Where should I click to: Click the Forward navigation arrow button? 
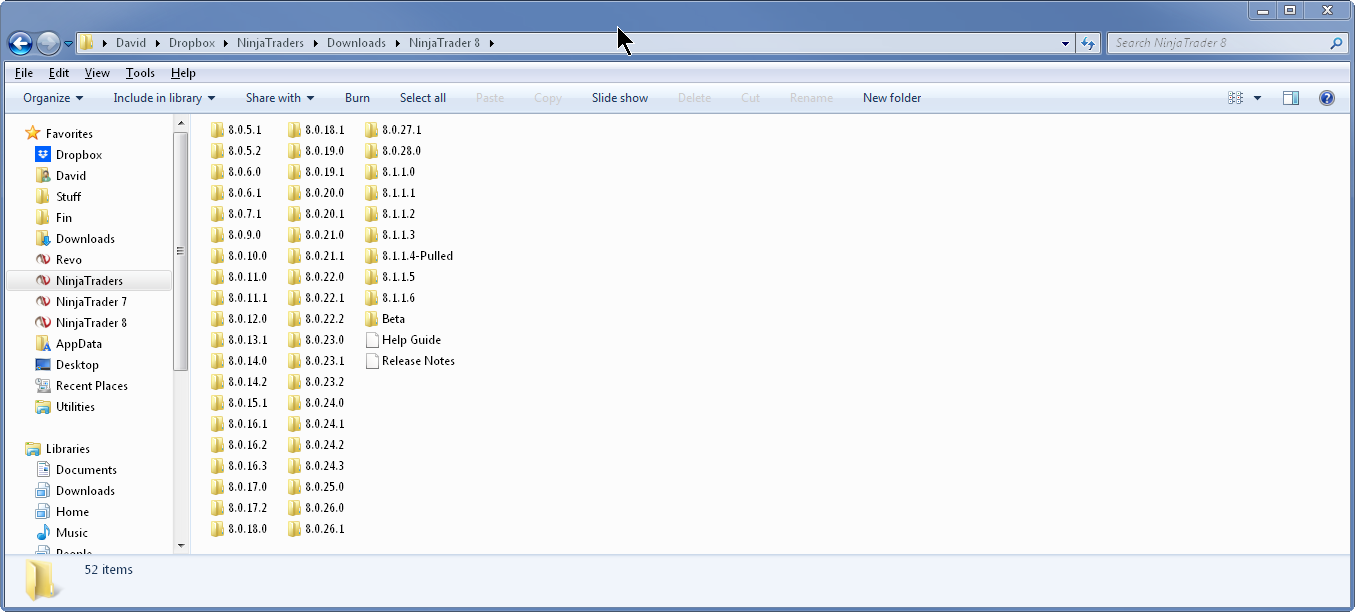[x=48, y=43]
